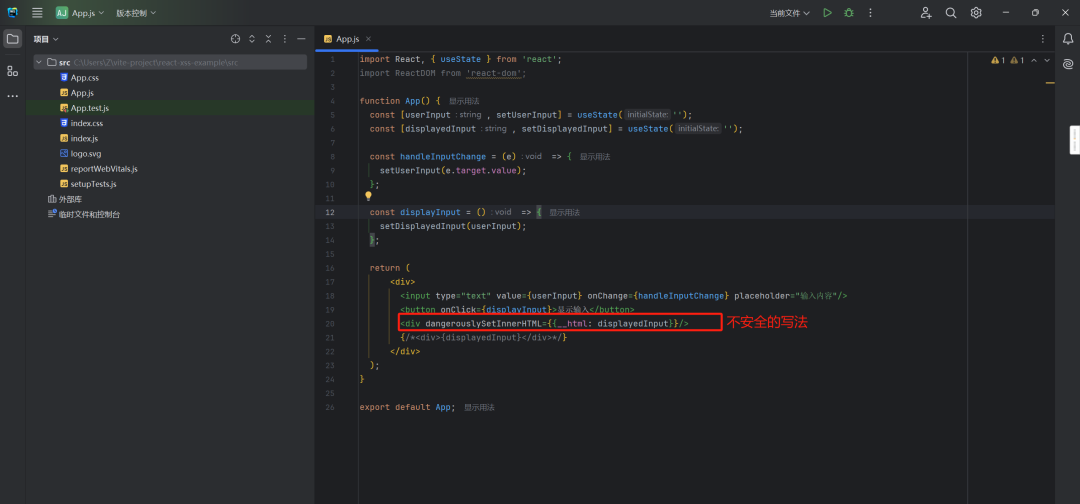Select App.css in project tree

click(x=85, y=78)
